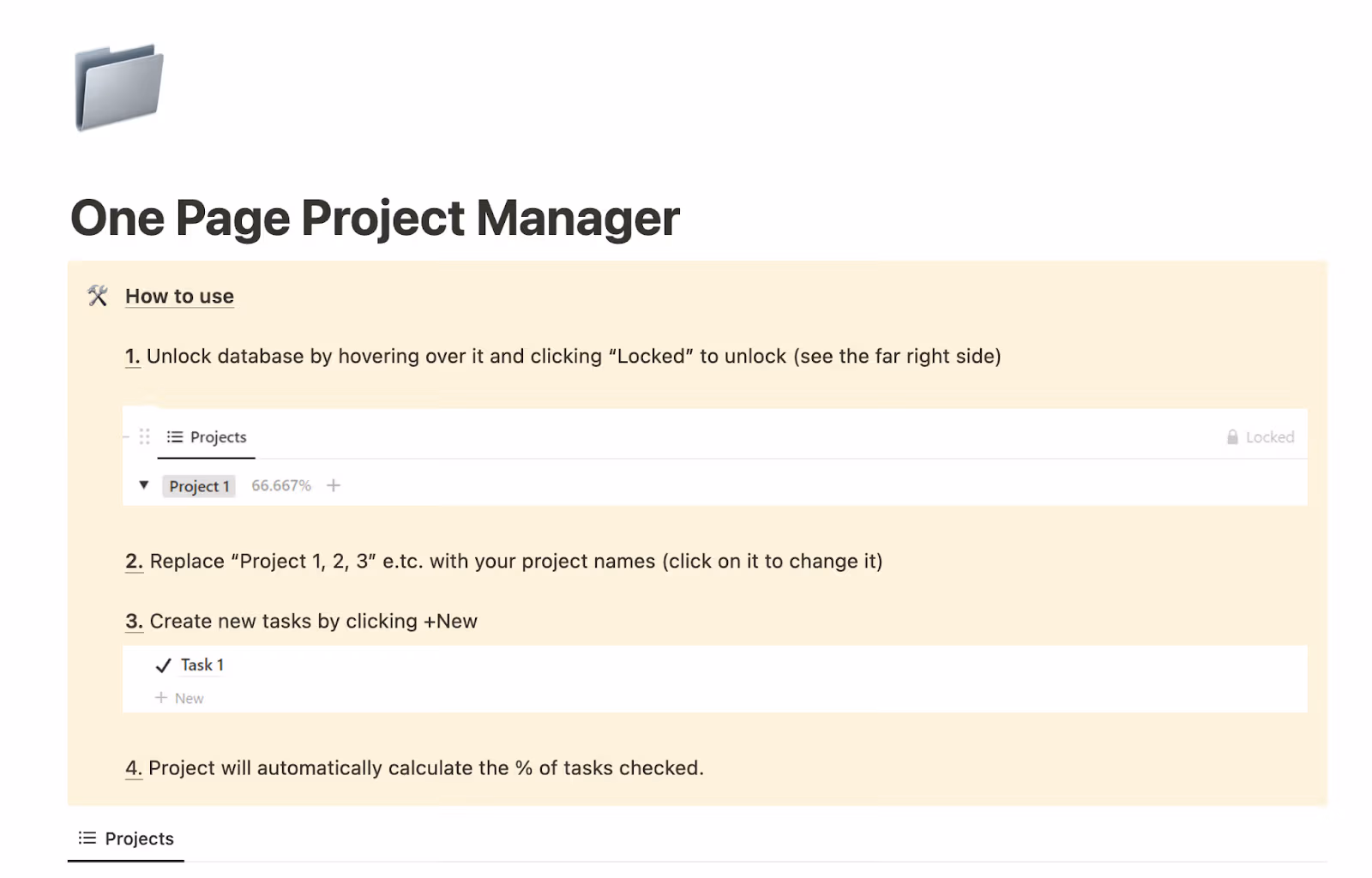The image size is (1372, 878).
Task: Click the plus icon next to Project 1 group
Action: pos(333,485)
